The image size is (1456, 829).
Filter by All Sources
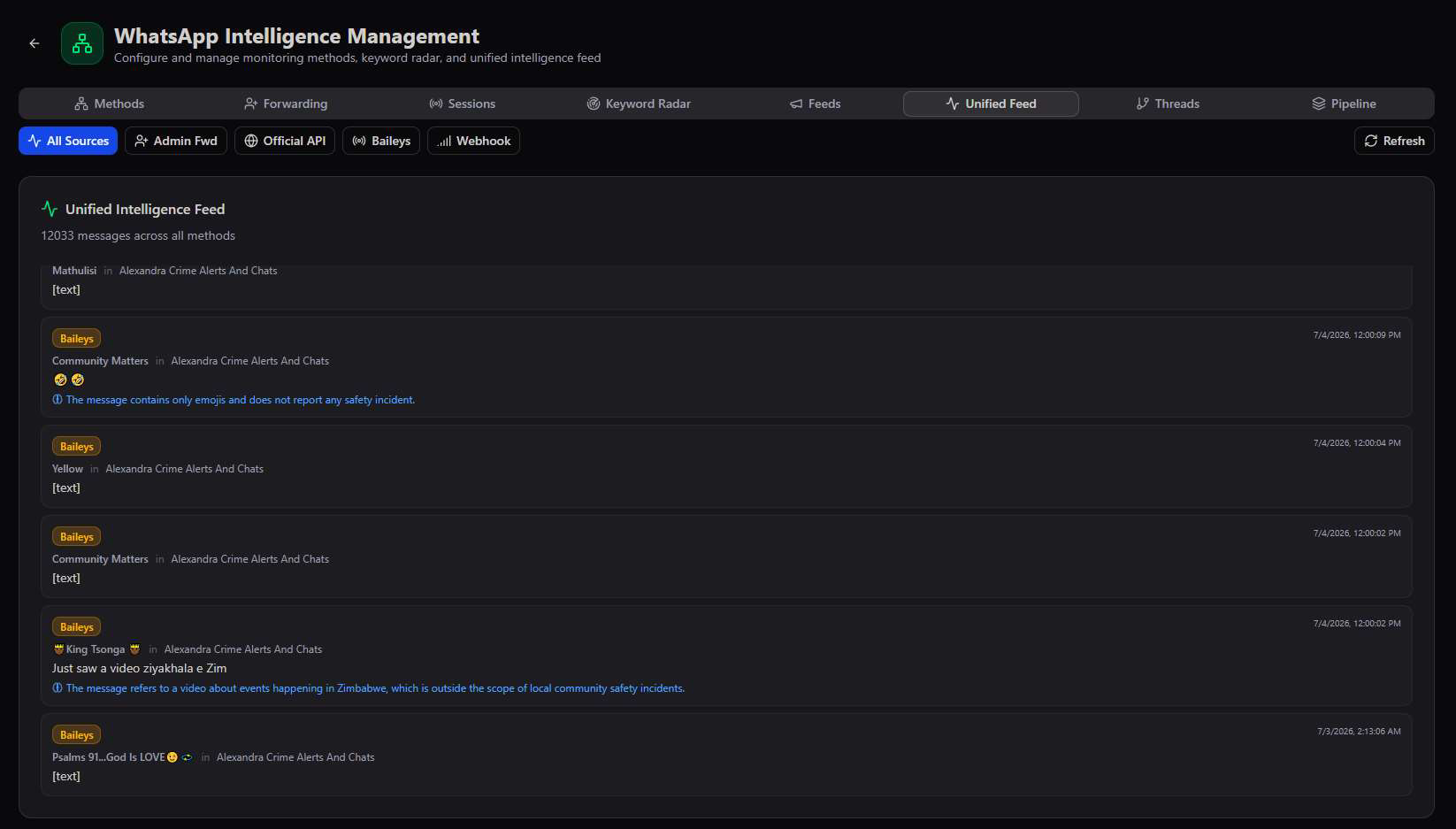tap(68, 141)
